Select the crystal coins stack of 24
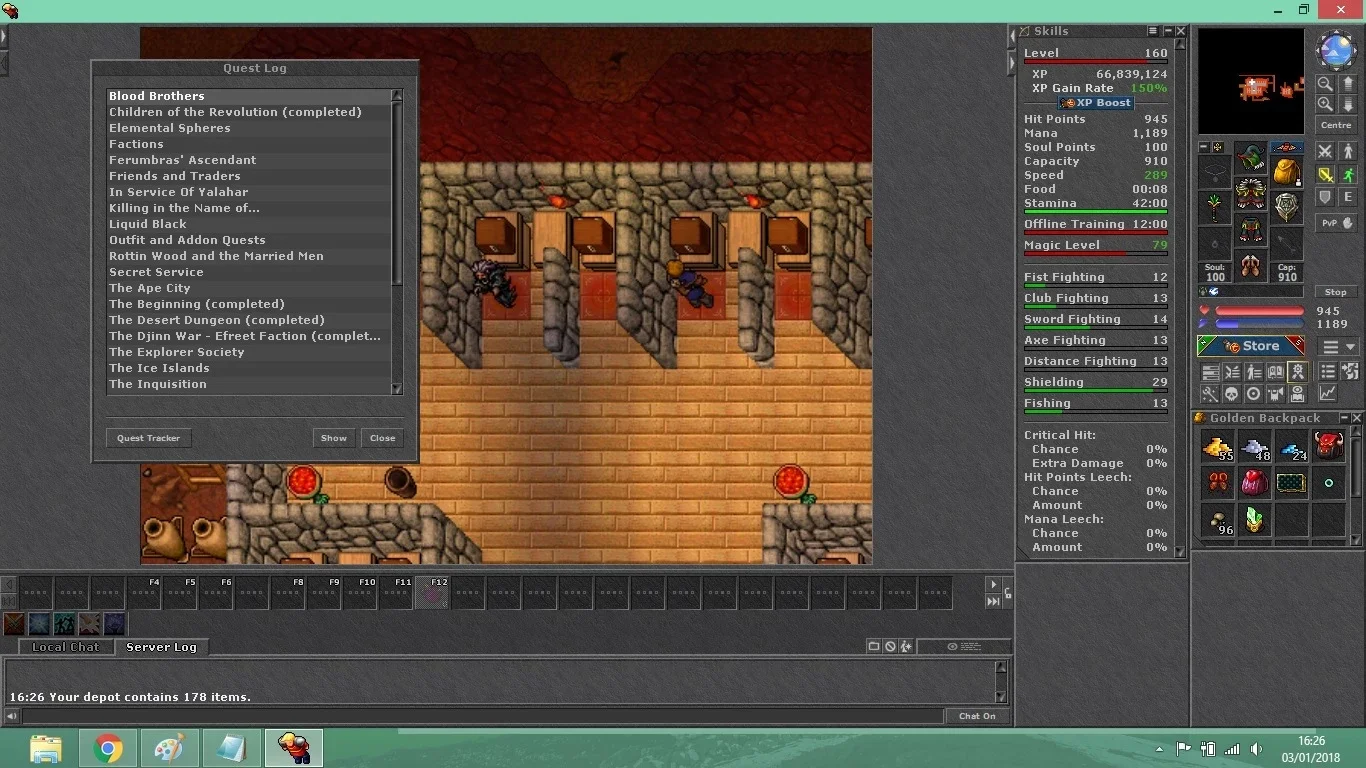The height and width of the screenshot is (768, 1366). coord(1291,447)
